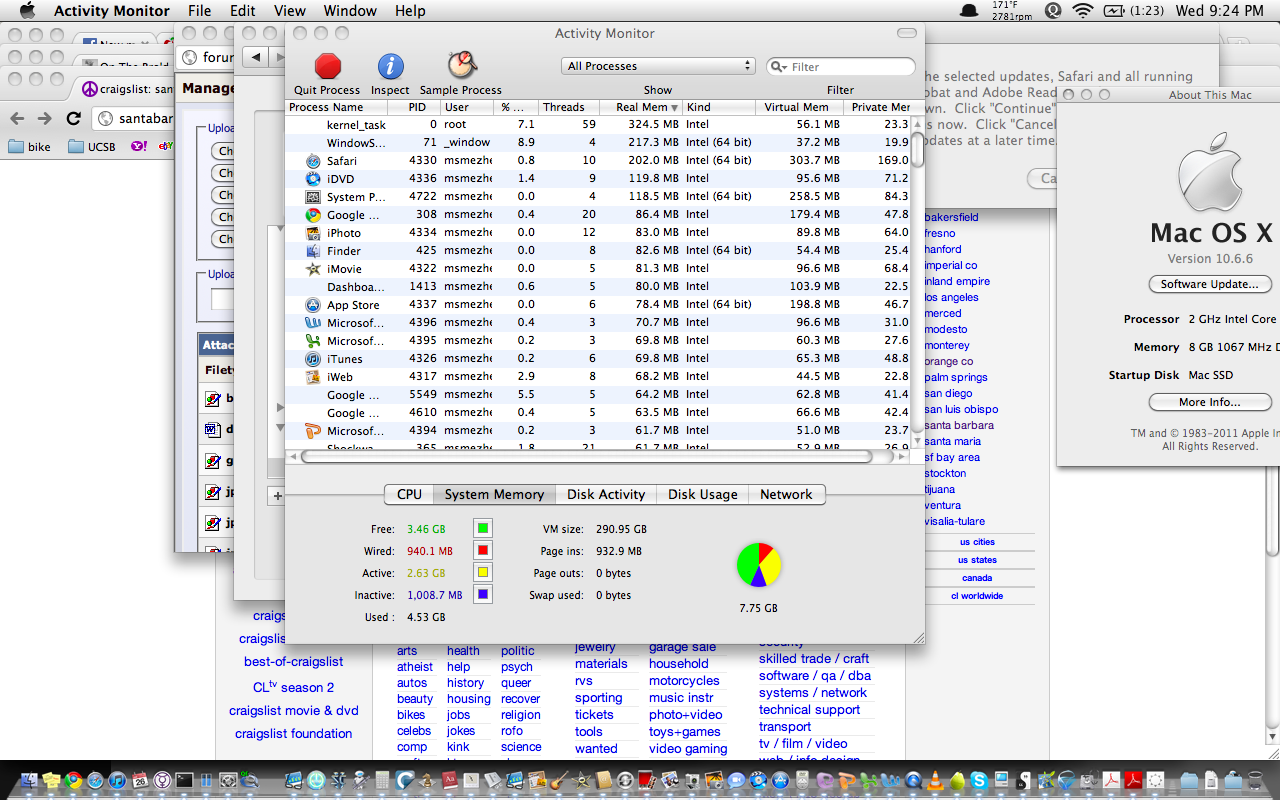Click the More Info... button
The height and width of the screenshot is (800, 1280).
coord(1210,402)
